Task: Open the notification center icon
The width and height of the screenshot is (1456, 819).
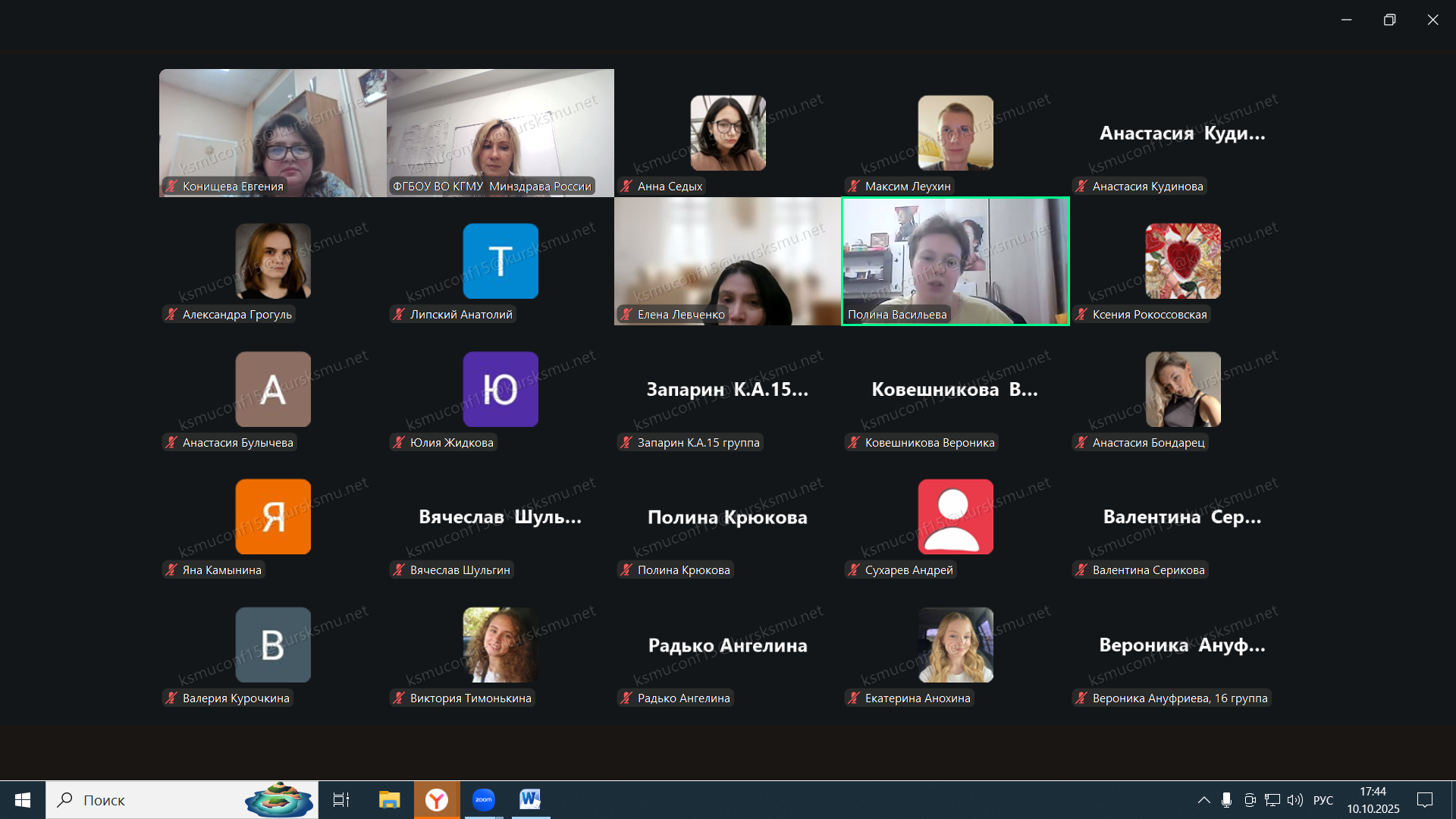Action: (1425, 799)
